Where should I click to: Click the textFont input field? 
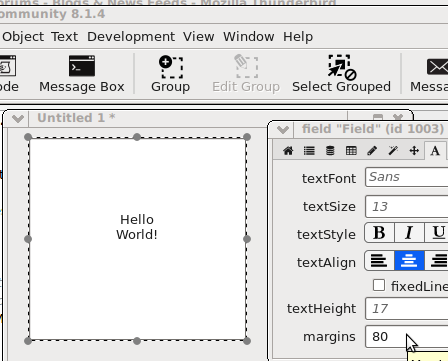pos(407,177)
